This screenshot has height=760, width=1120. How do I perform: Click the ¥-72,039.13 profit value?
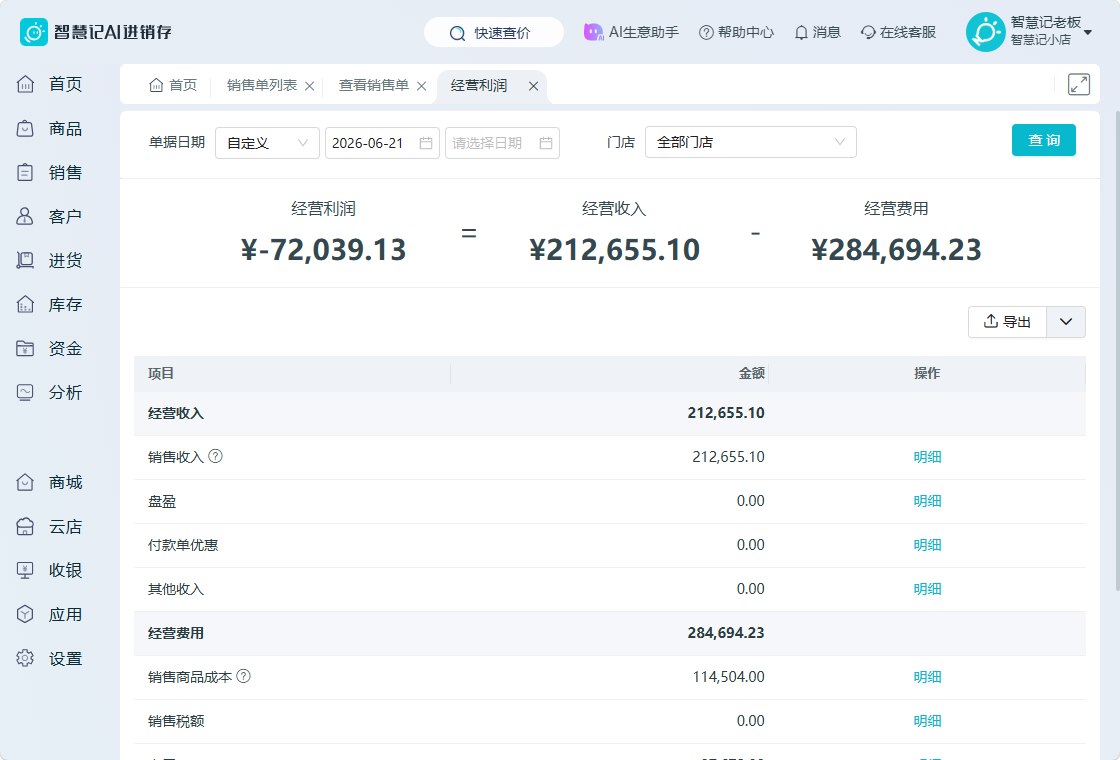point(324,249)
